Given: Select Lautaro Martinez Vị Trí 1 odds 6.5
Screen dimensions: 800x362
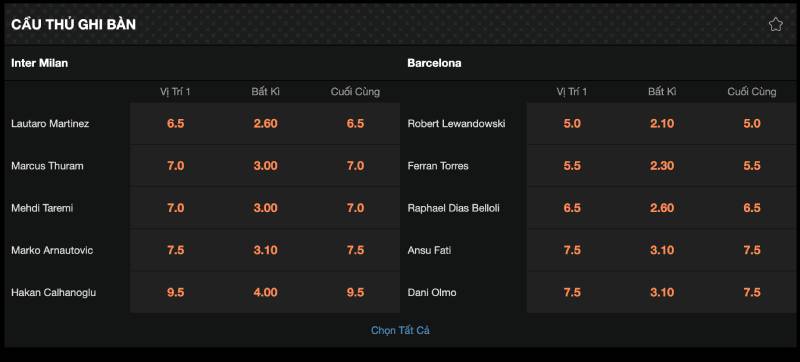Looking at the screenshot, I should tap(175, 124).
